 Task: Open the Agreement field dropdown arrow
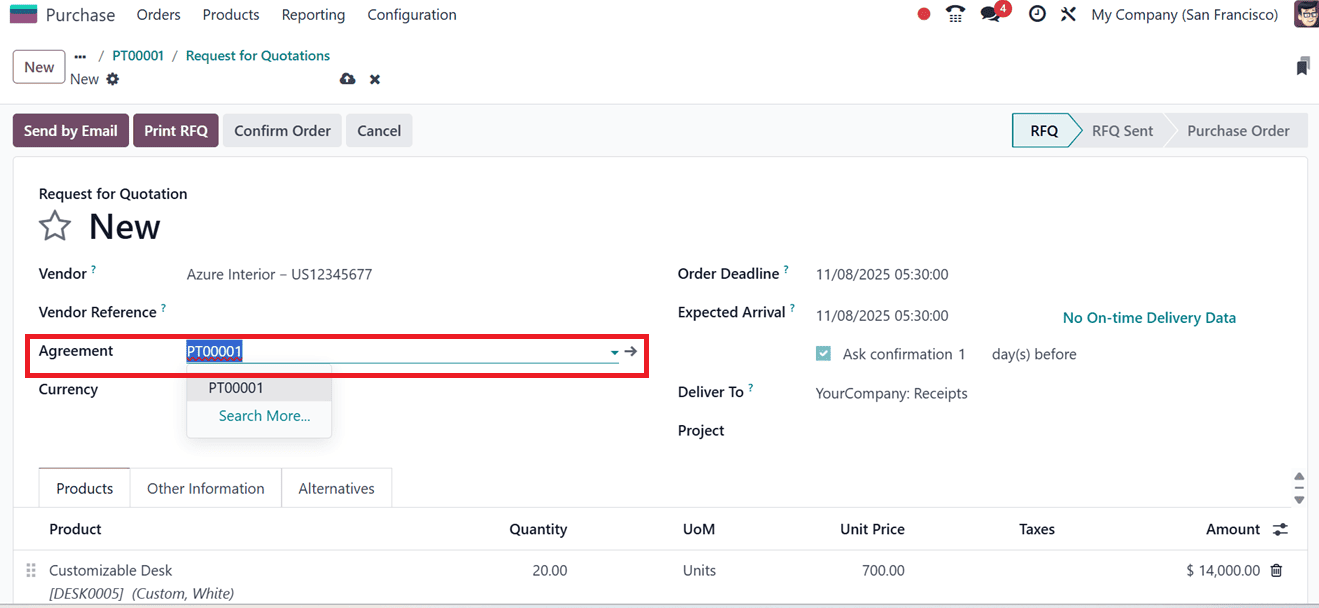(613, 352)
